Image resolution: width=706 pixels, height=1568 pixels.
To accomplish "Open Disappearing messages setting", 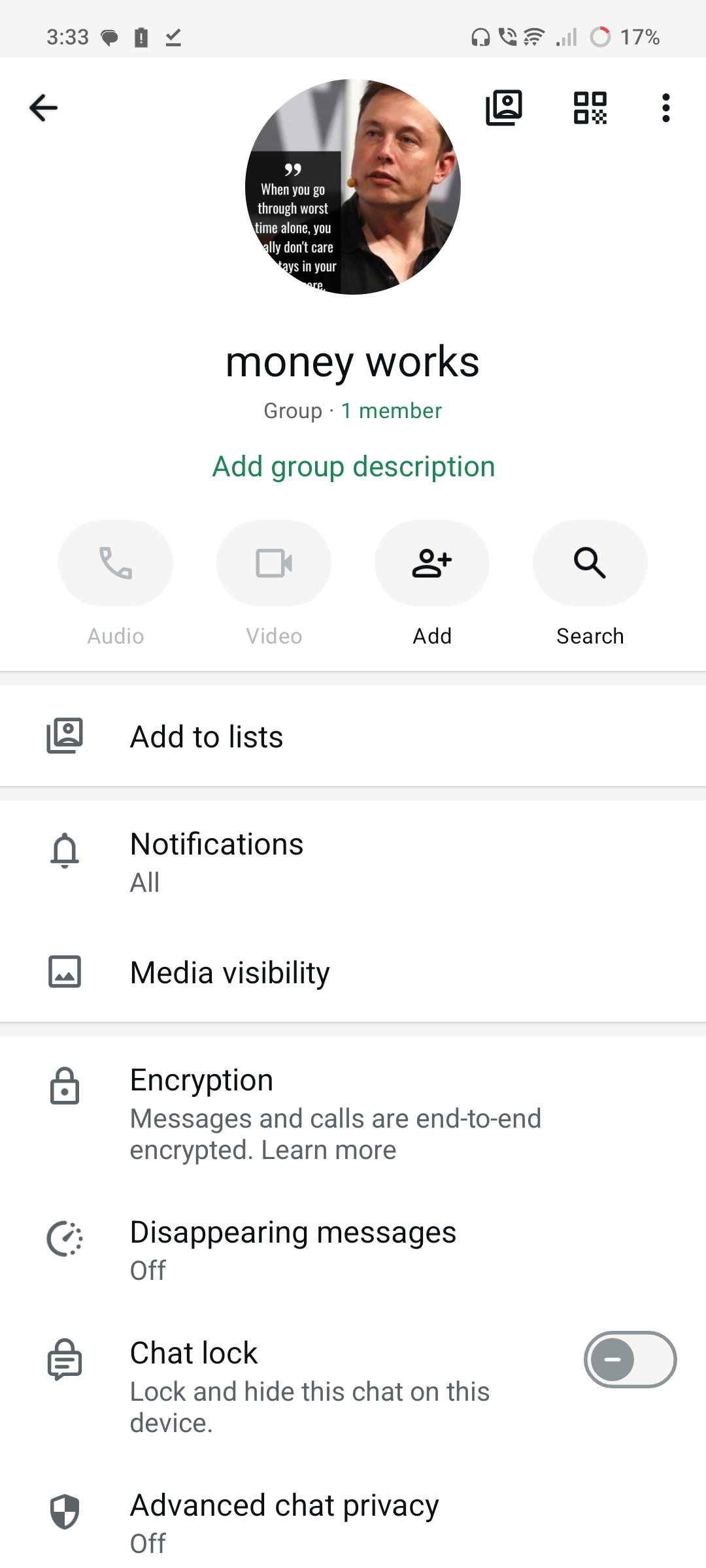I will tap(353, 1250).
